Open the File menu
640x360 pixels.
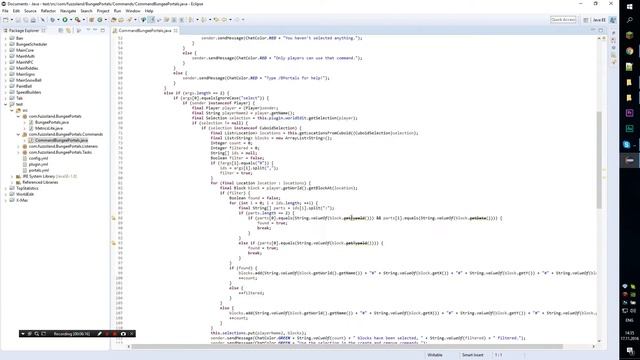click(5, 11)
